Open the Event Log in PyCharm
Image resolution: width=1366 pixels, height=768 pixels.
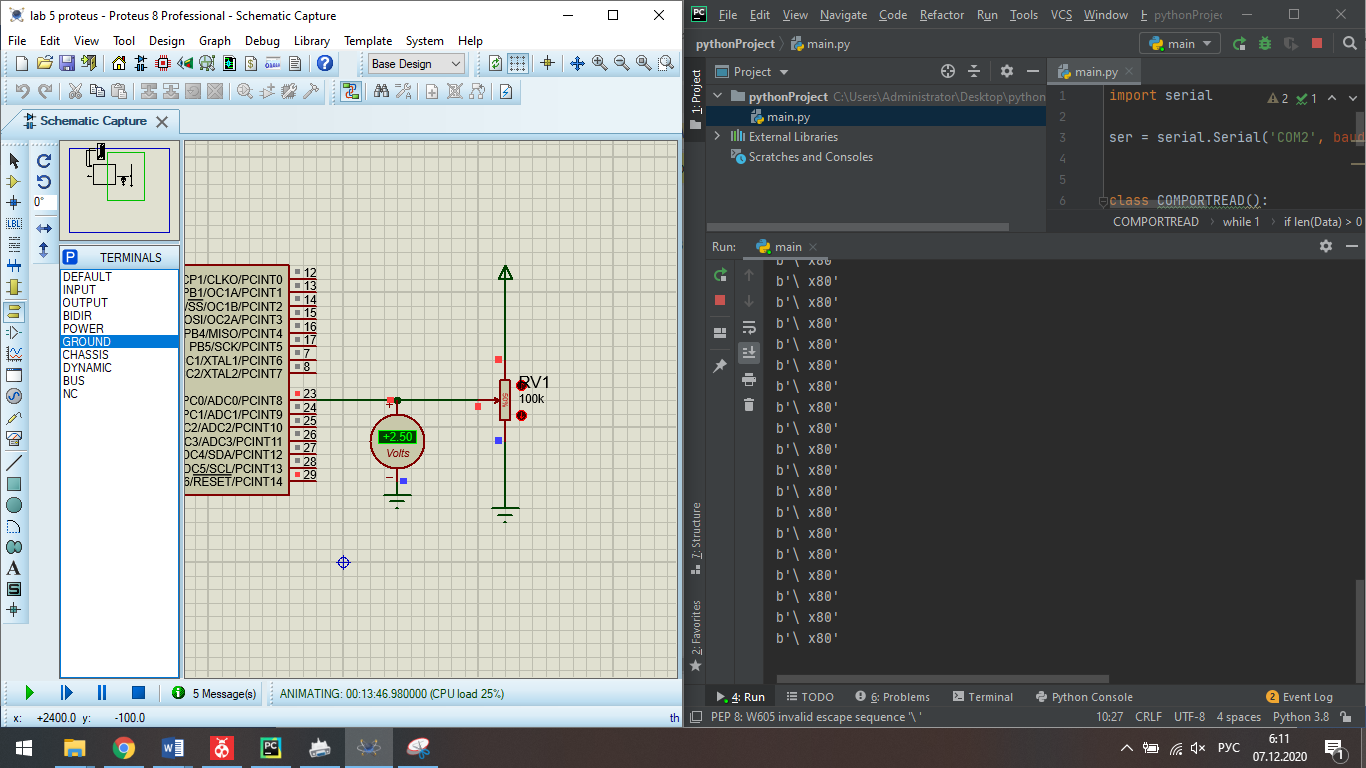coord(1299,697)
